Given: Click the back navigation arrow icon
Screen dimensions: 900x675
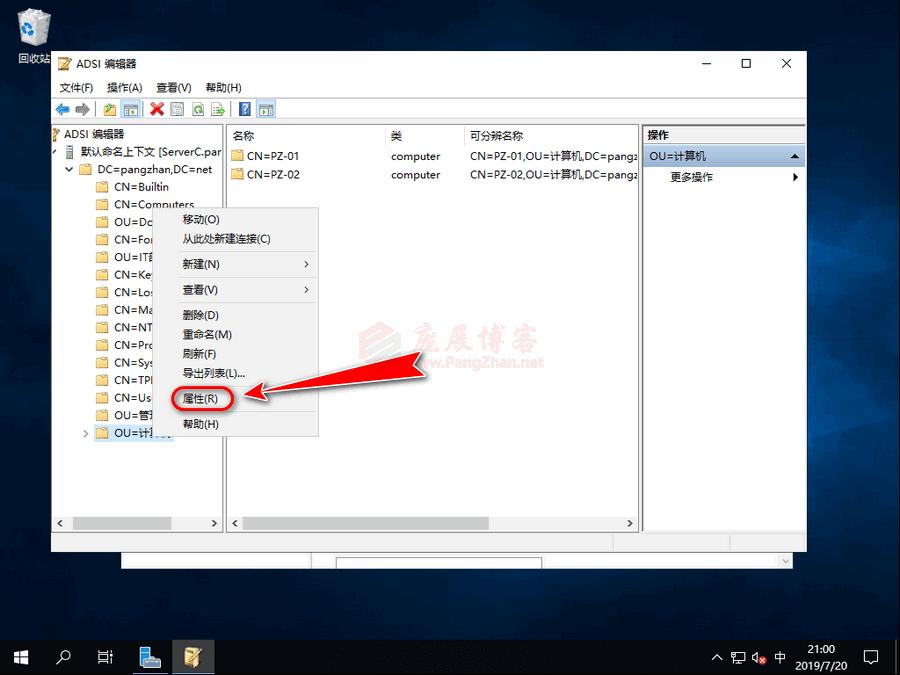Looking at the screenshot, I should point(63,109).
